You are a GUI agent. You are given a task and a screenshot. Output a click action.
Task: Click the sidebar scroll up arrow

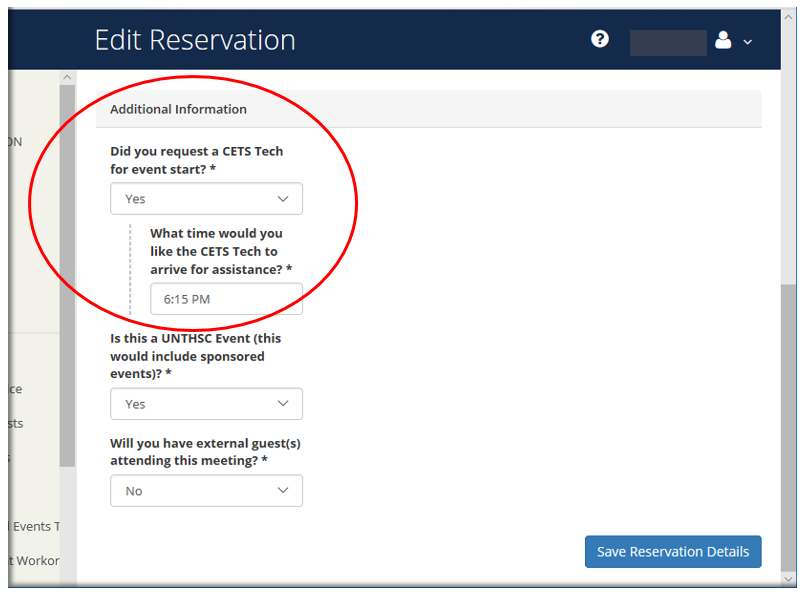68,77
